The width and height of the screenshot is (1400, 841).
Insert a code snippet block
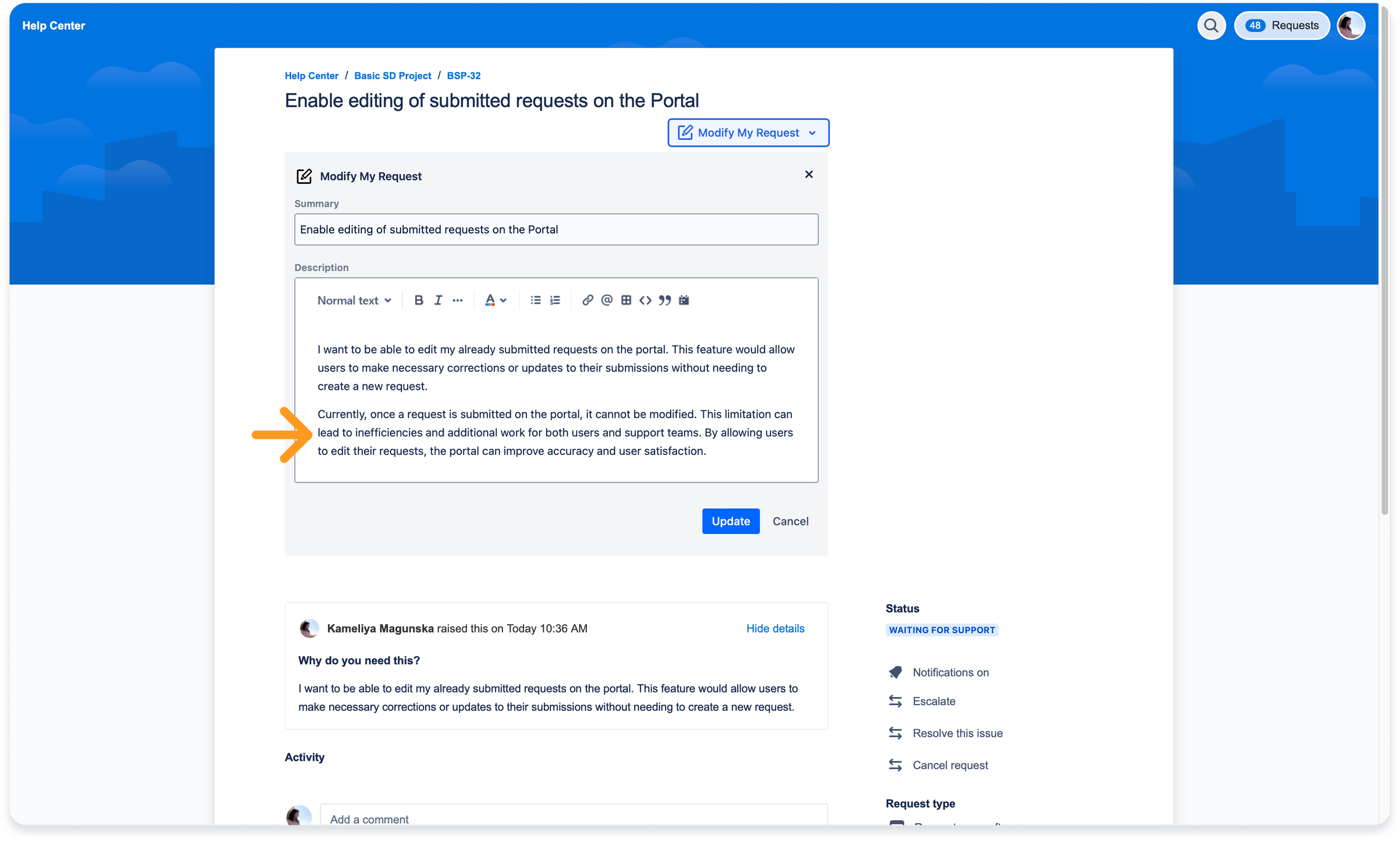tap(645, 300)
